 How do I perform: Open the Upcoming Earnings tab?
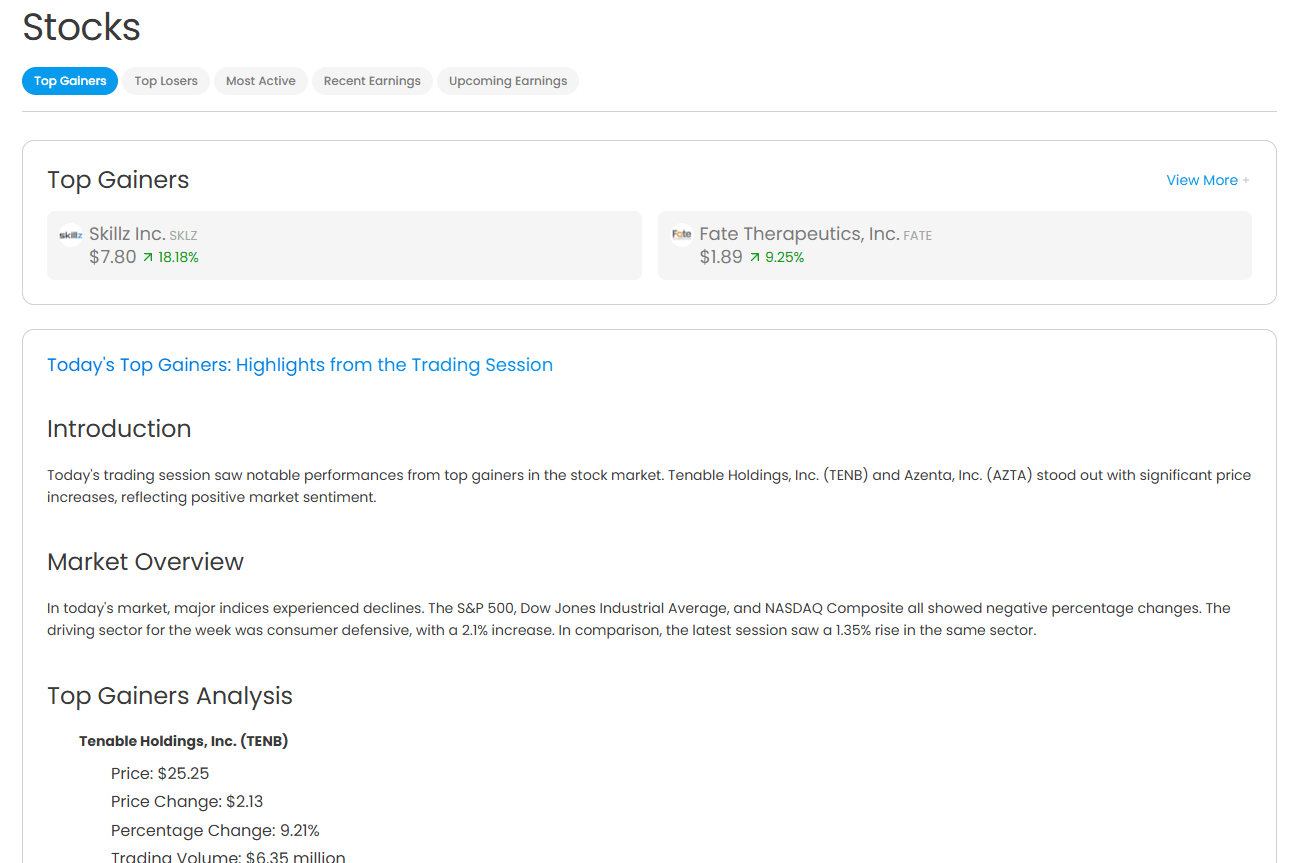pyautogui.click(x=508, y=81)
